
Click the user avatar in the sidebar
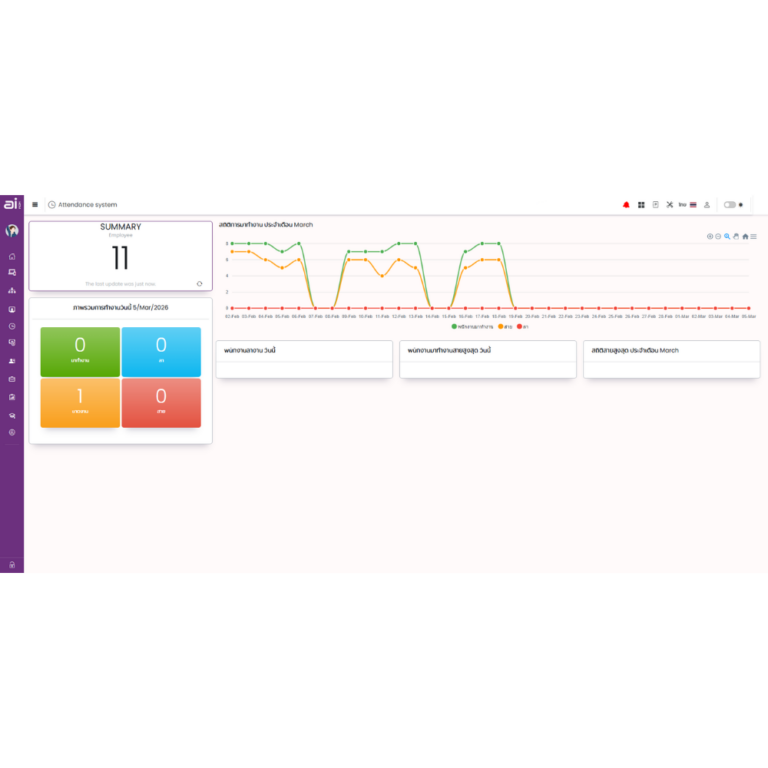pyautogui.click(x=12, y=231)
